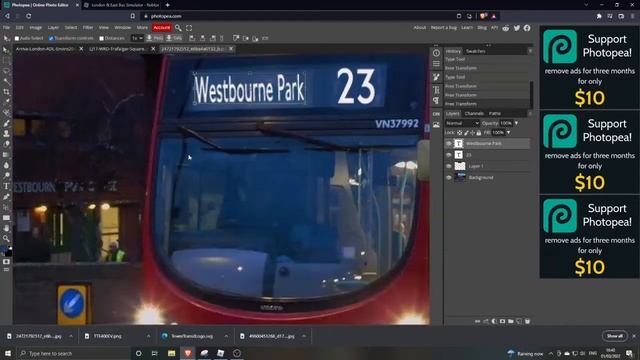Switch to the Swatches tab
The image size is (640, 360).
pyautogui.click(x=476, y=51)
